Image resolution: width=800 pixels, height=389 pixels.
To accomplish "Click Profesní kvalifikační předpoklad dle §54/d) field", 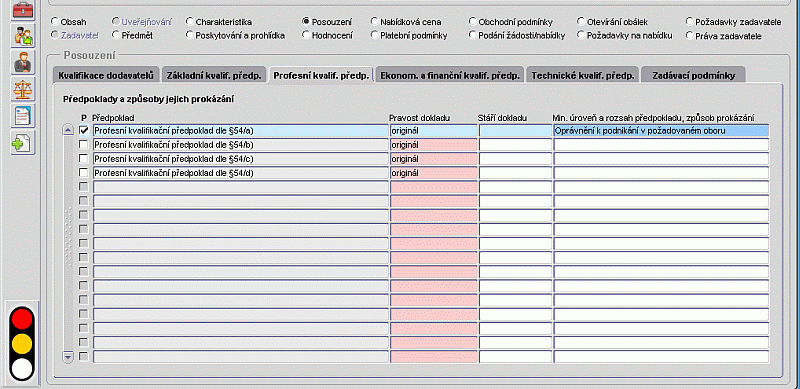I will 241,173.
